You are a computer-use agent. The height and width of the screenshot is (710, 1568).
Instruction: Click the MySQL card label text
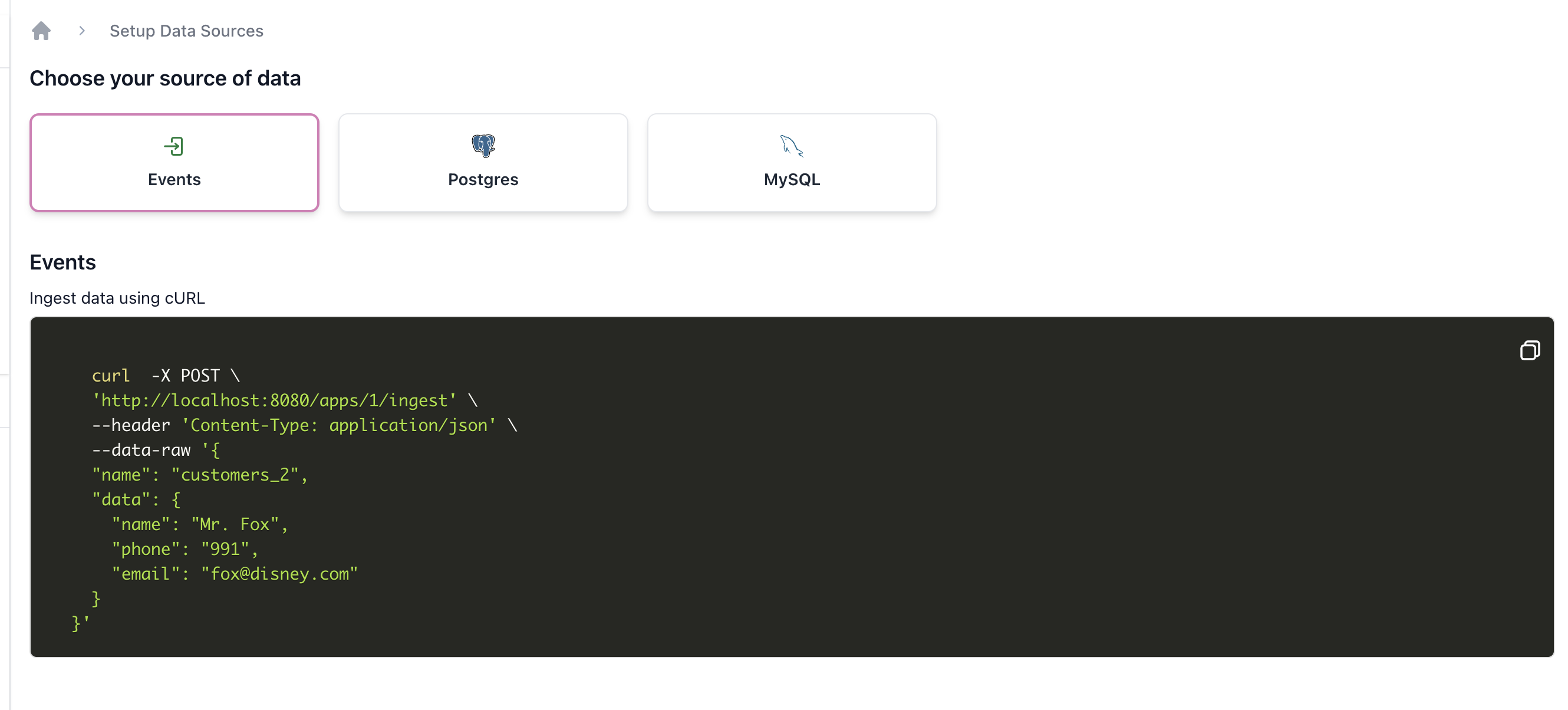coord(791,179)
